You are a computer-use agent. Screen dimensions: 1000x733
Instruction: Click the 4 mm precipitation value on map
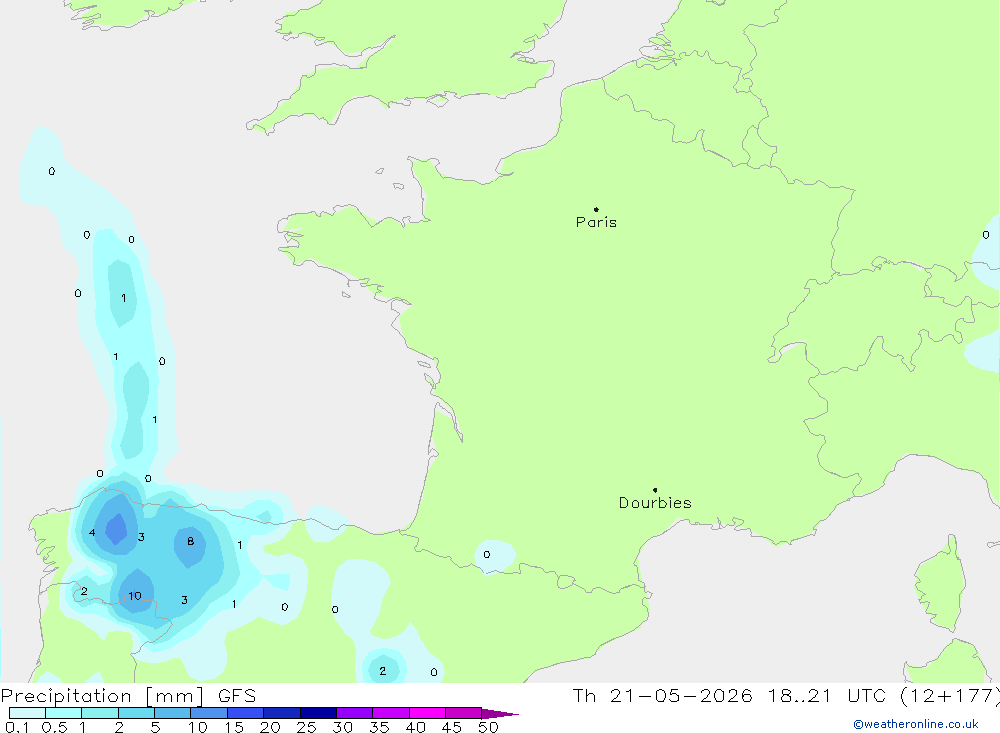pyautogui.click(x=92, y=532)
